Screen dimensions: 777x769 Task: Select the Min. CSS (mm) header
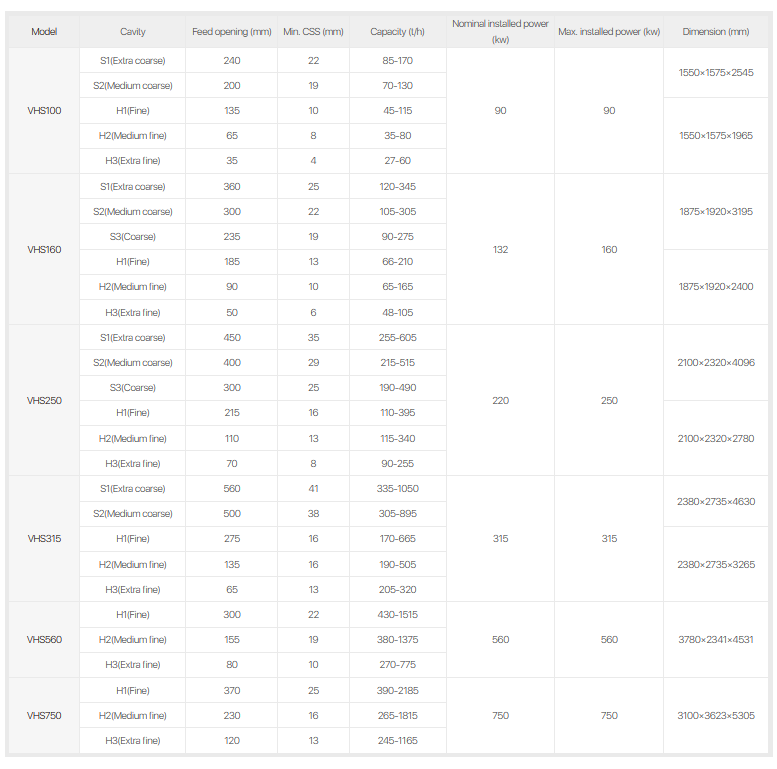pos(313,32)
